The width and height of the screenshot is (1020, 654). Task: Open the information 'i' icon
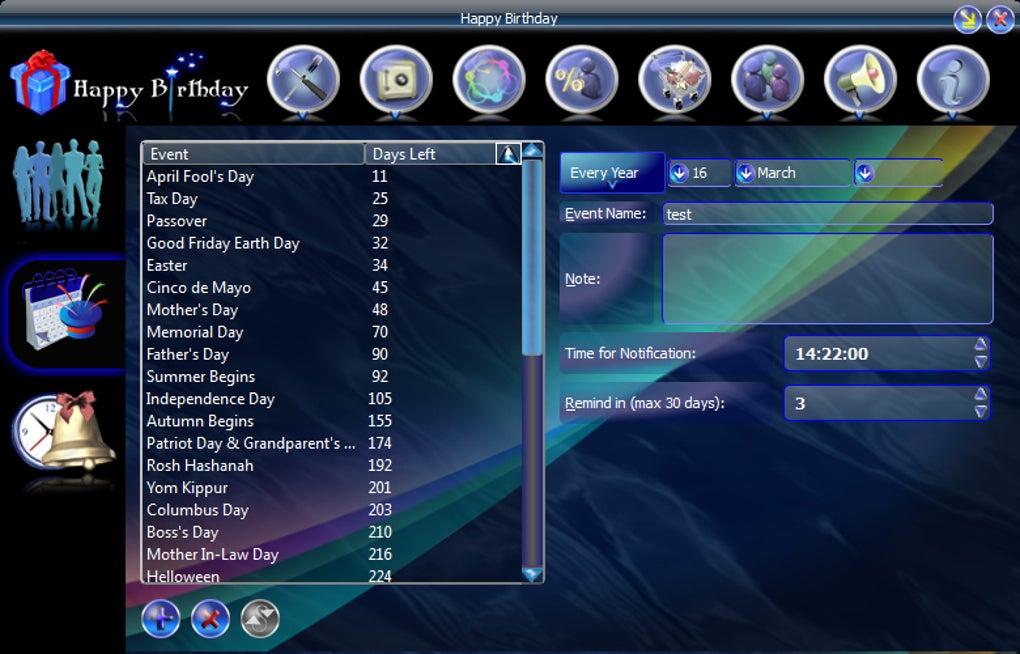(953, 79)
